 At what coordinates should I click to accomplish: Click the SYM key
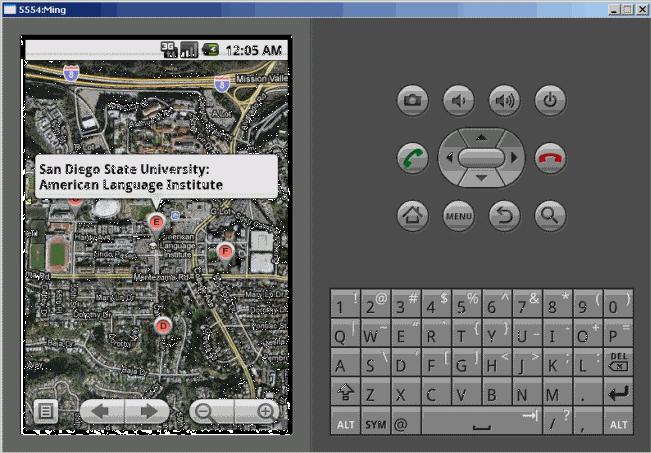click(x=376, y=421)
